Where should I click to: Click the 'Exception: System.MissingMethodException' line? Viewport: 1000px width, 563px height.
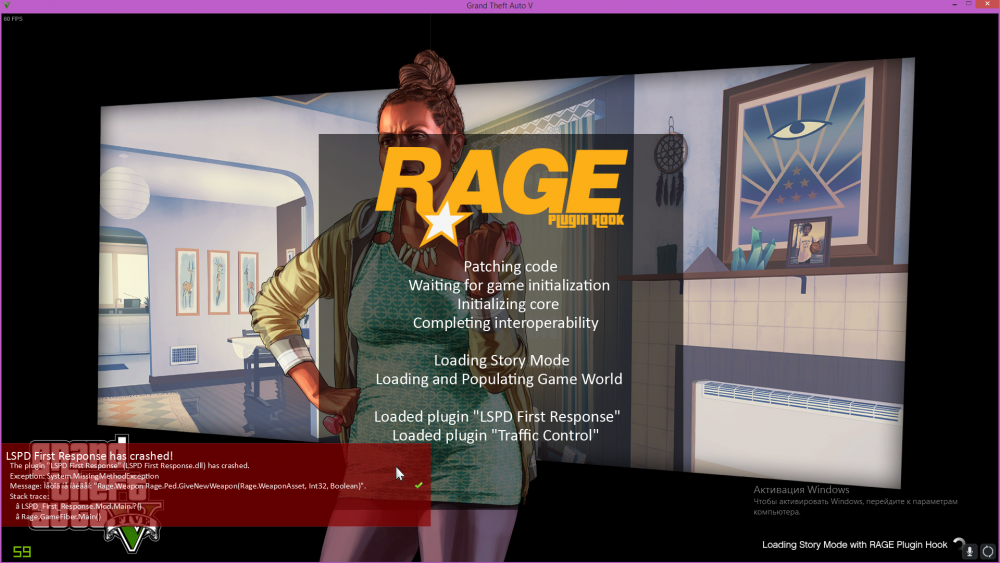84,476
